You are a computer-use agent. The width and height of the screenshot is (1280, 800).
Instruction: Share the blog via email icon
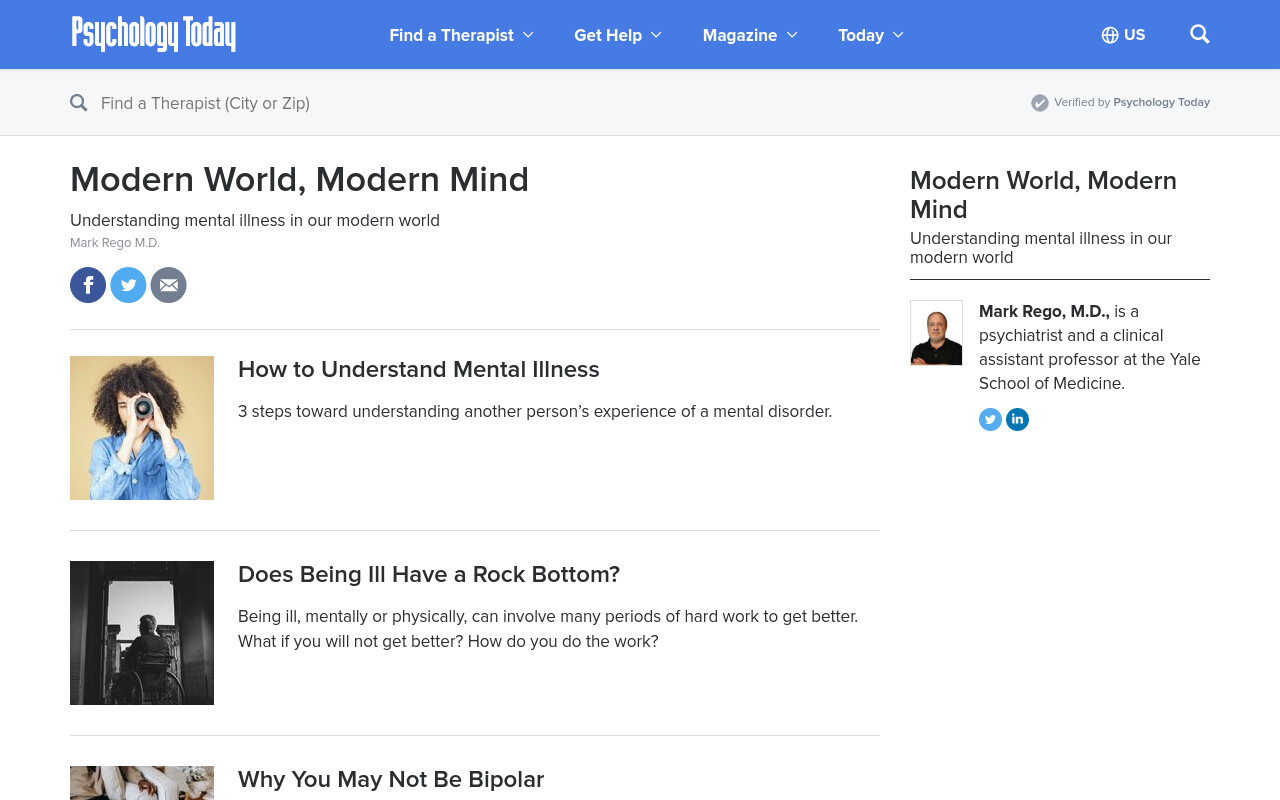[169, 285]
